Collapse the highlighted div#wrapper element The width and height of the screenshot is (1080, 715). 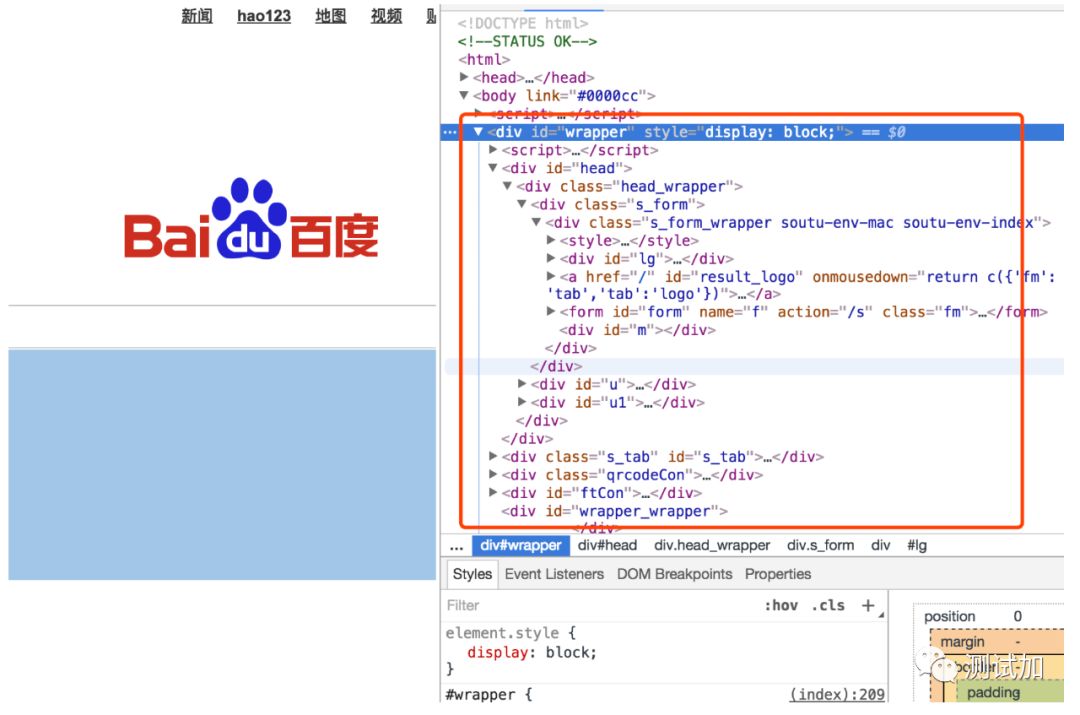(x=478, y=131)
